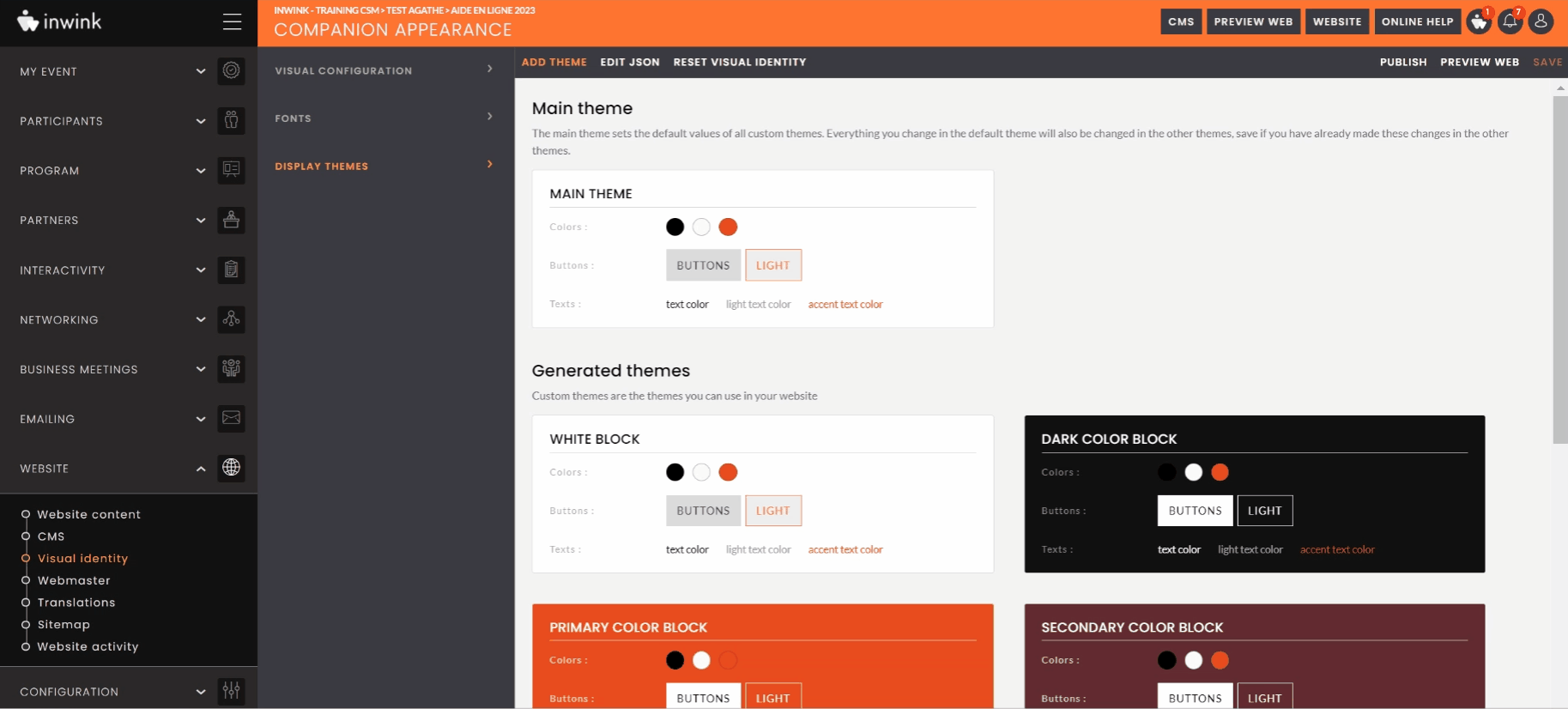1568x709 pixels.
Task: Open the Program schedule icon
Action: pos(232,170)
